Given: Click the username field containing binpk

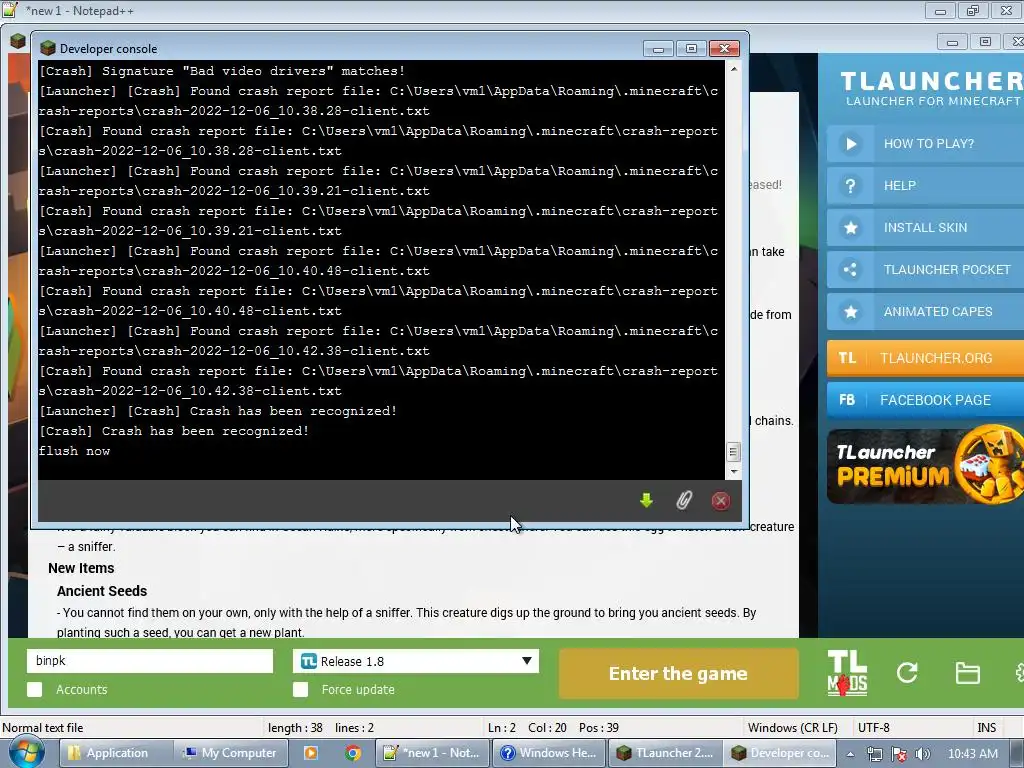Looking at the screenshot, I should [150, 661].
